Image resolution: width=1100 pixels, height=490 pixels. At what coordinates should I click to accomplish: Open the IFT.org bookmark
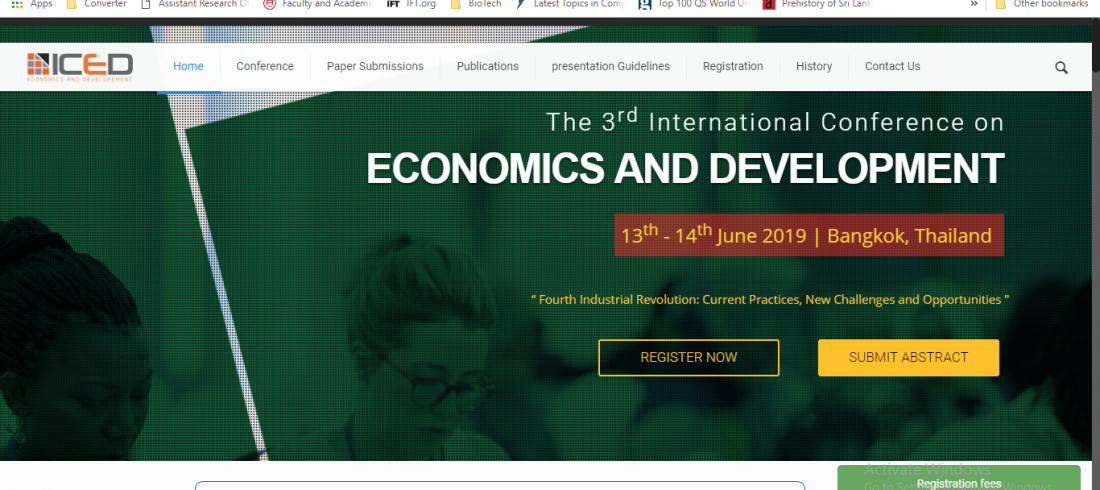coord(411,4)
